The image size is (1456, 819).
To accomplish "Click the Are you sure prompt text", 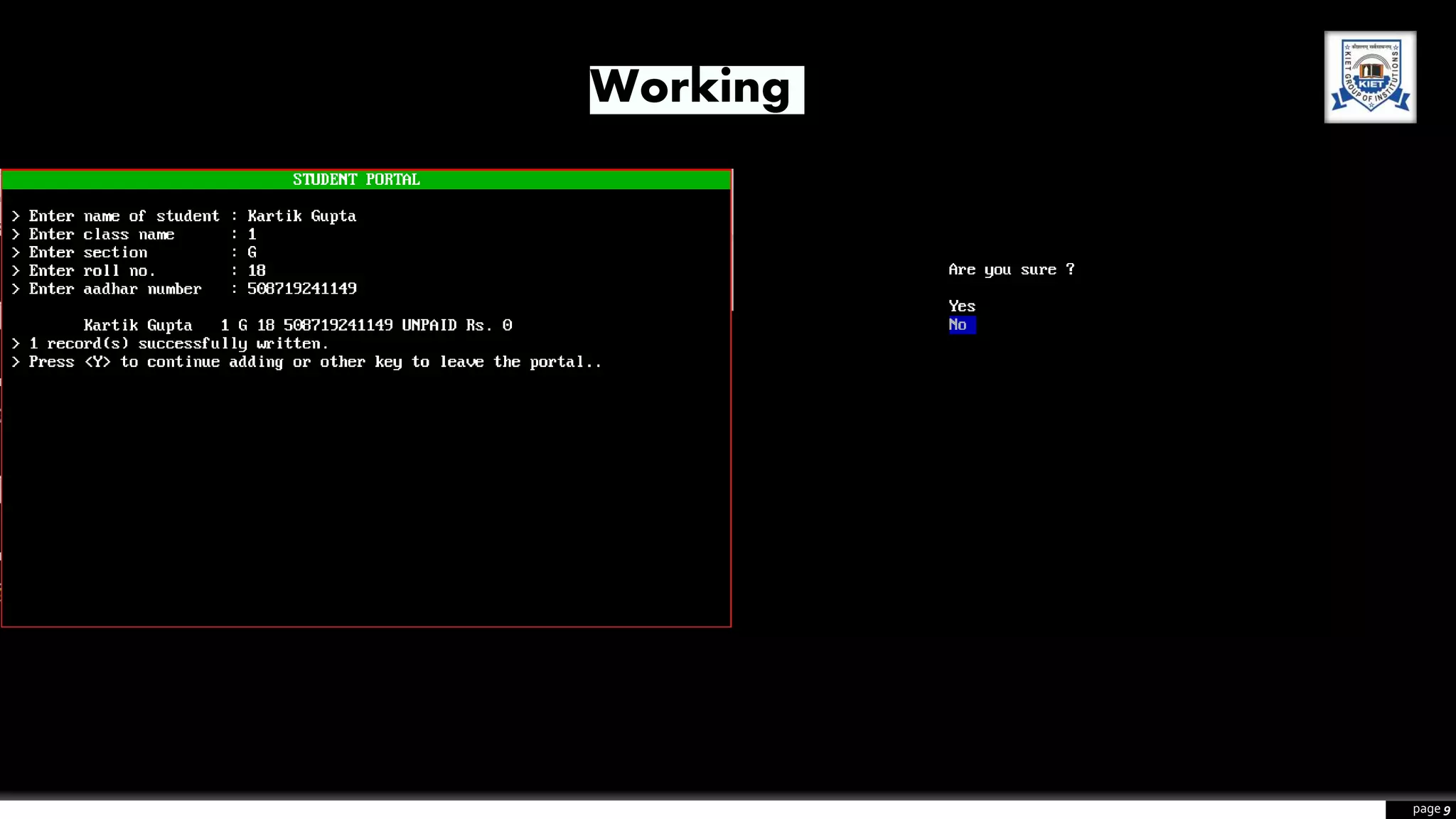I will [x=1011, y=269].
